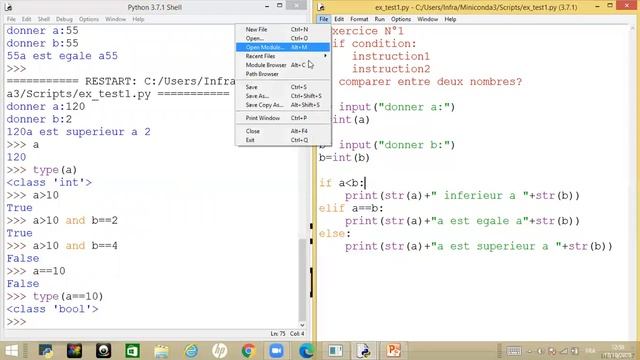Choose Open... in the File menu
Screen dimensions: 640x360
[x=282, y=38]
